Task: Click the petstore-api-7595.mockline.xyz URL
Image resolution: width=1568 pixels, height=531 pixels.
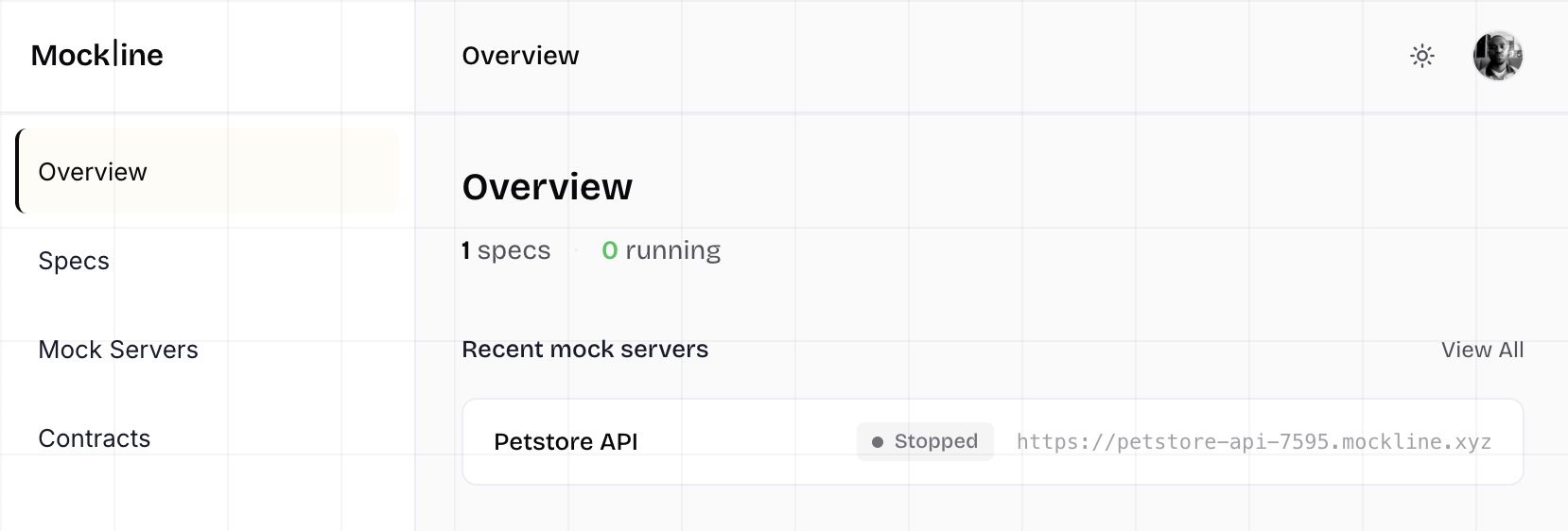Action: coord(1254,441)
